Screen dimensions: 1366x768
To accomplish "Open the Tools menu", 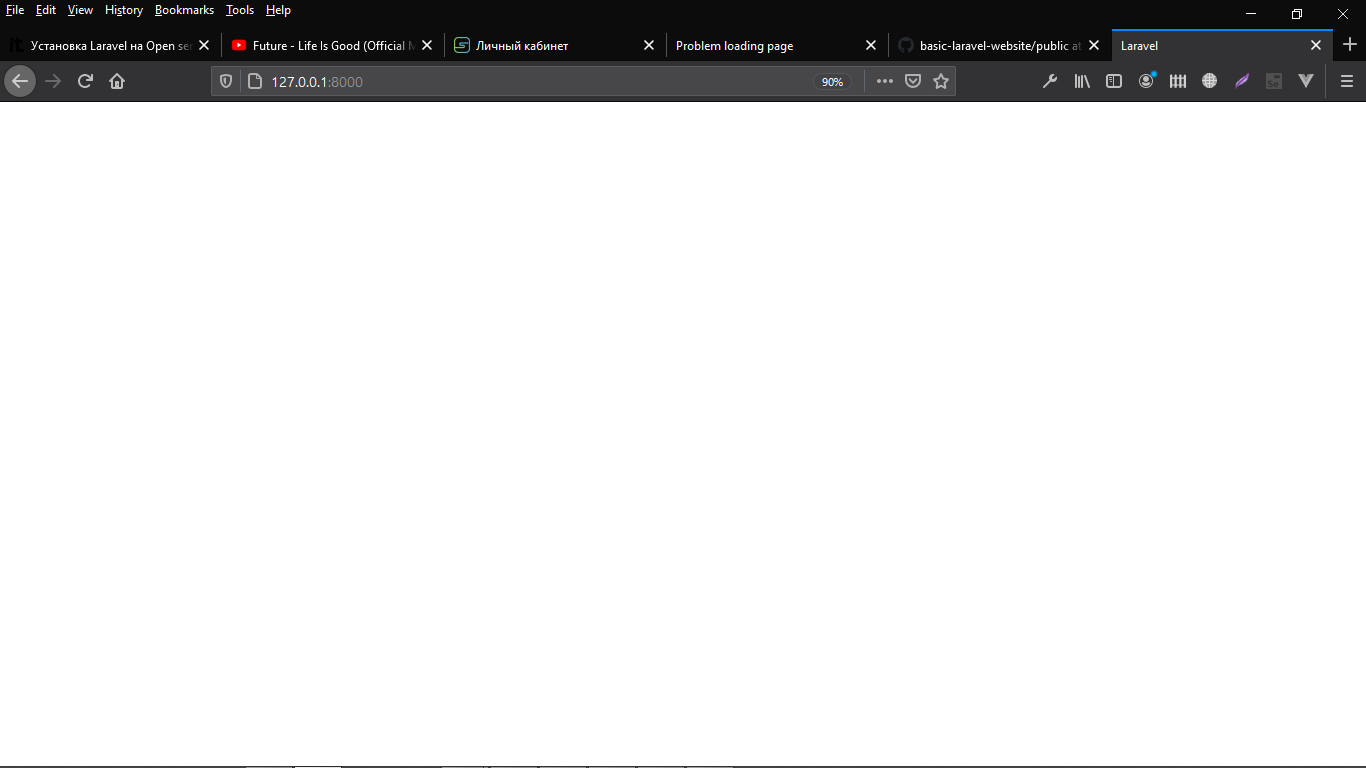I will point(240,10).
